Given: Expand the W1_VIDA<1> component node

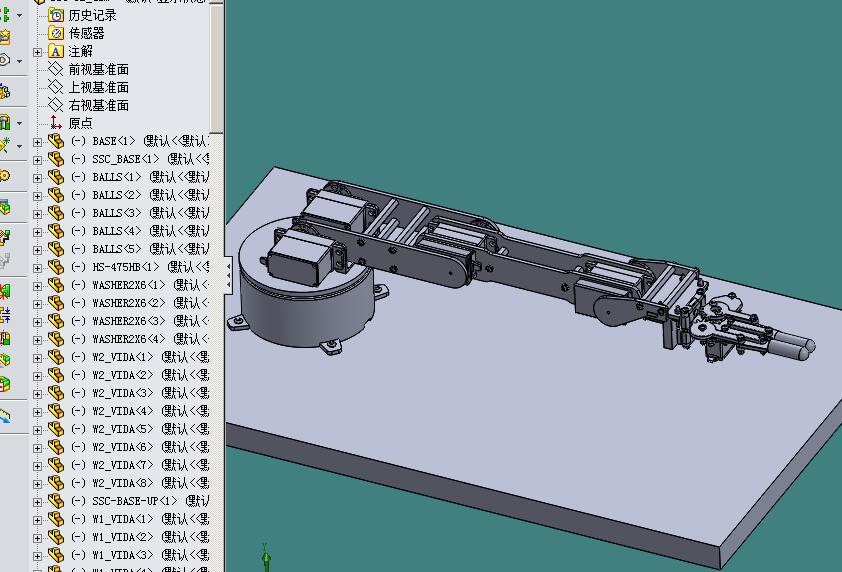Looking at the screenshot, I should (37, 520).
